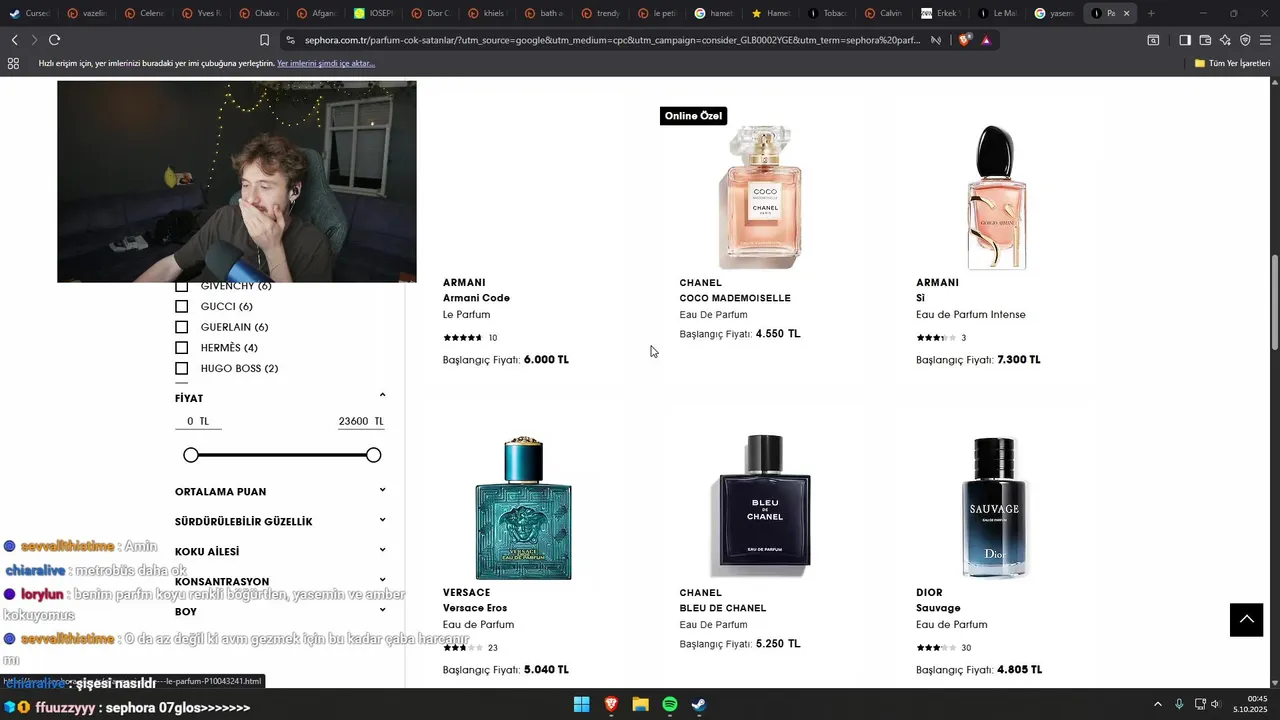Click the minimum price field showing 0
Screen dimensions: 1280x720
point(198,421)
